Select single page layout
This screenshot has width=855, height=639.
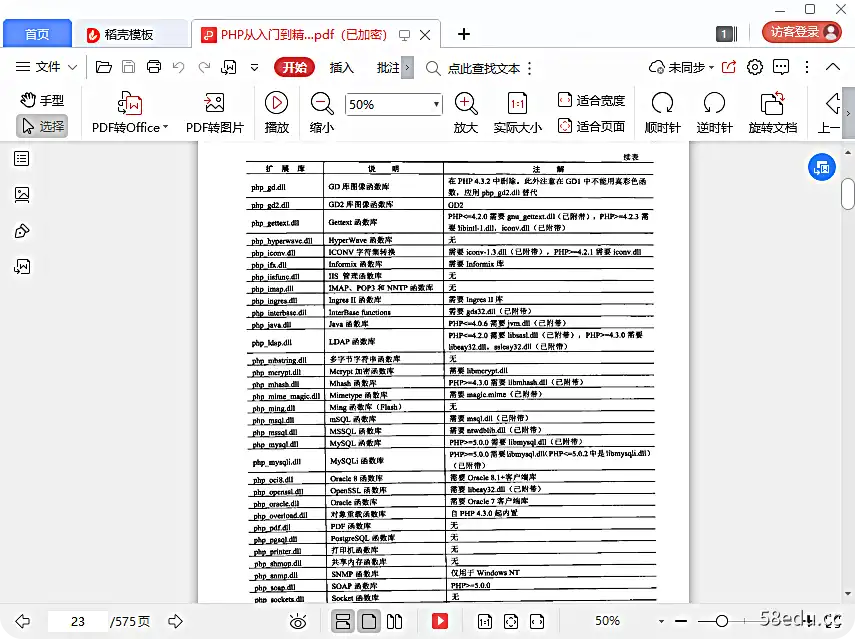coord(369,622)
